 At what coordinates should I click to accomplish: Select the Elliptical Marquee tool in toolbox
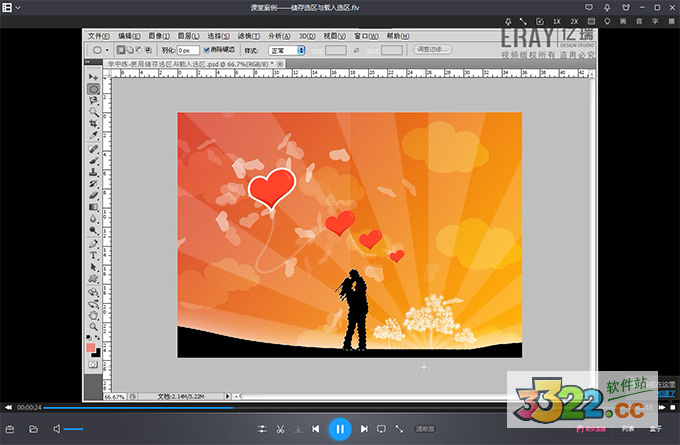[94, 89]
